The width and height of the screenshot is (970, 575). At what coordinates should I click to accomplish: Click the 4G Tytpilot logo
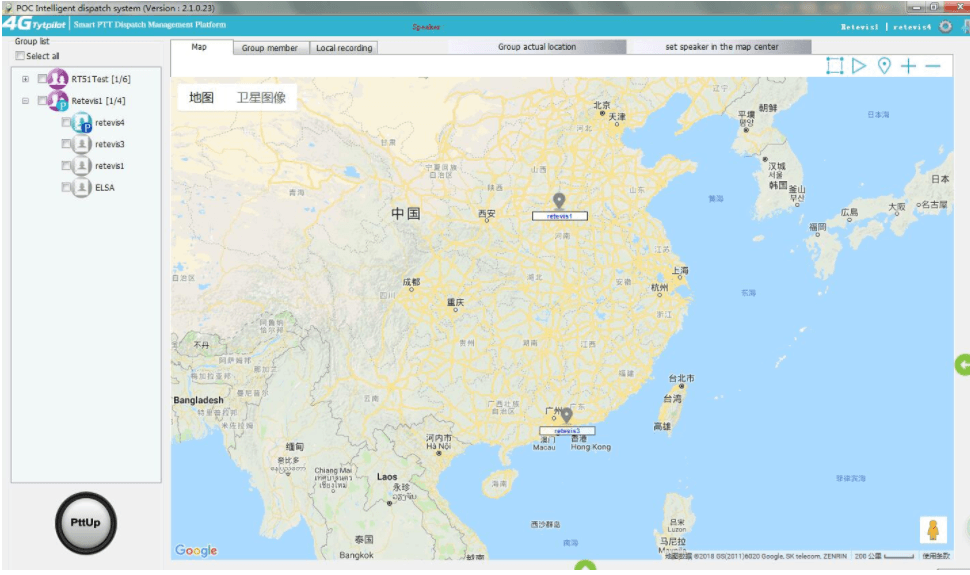[35, 24]
